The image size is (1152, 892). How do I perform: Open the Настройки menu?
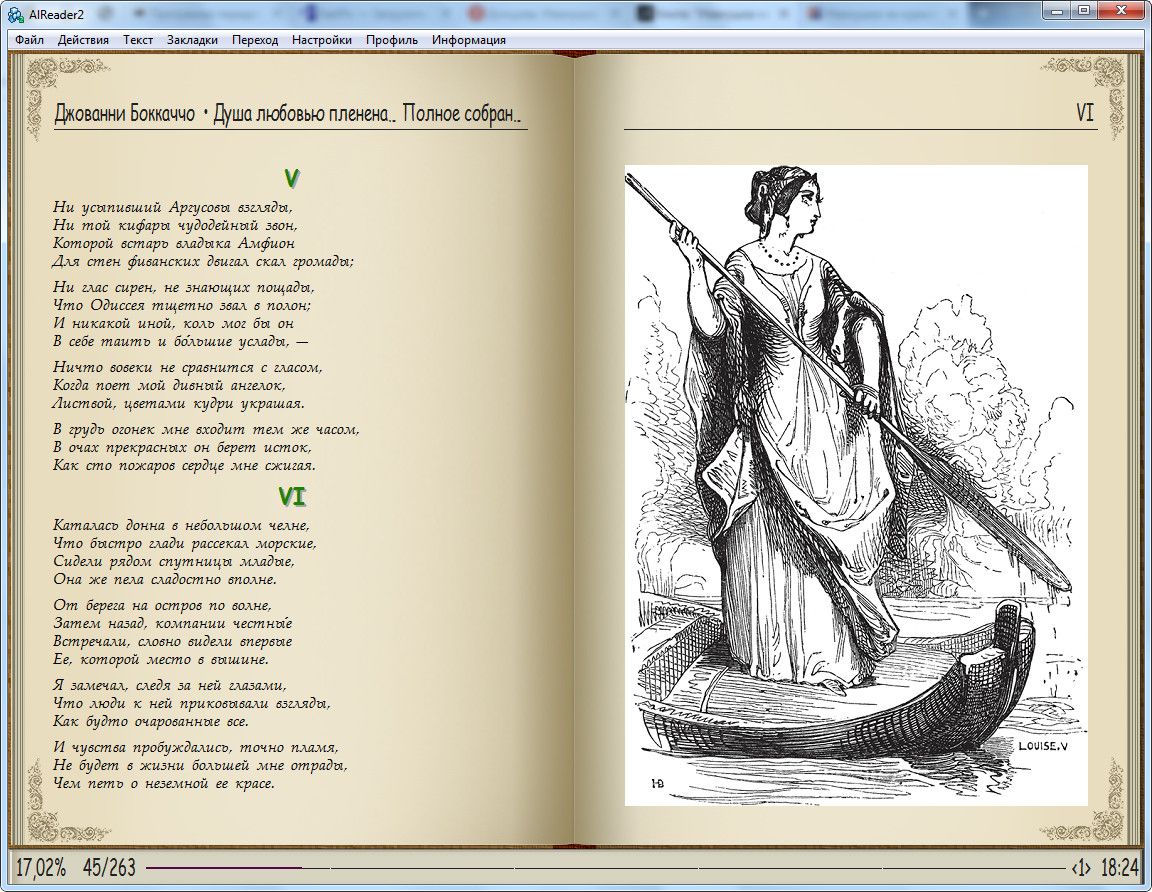tap(321, 40)
